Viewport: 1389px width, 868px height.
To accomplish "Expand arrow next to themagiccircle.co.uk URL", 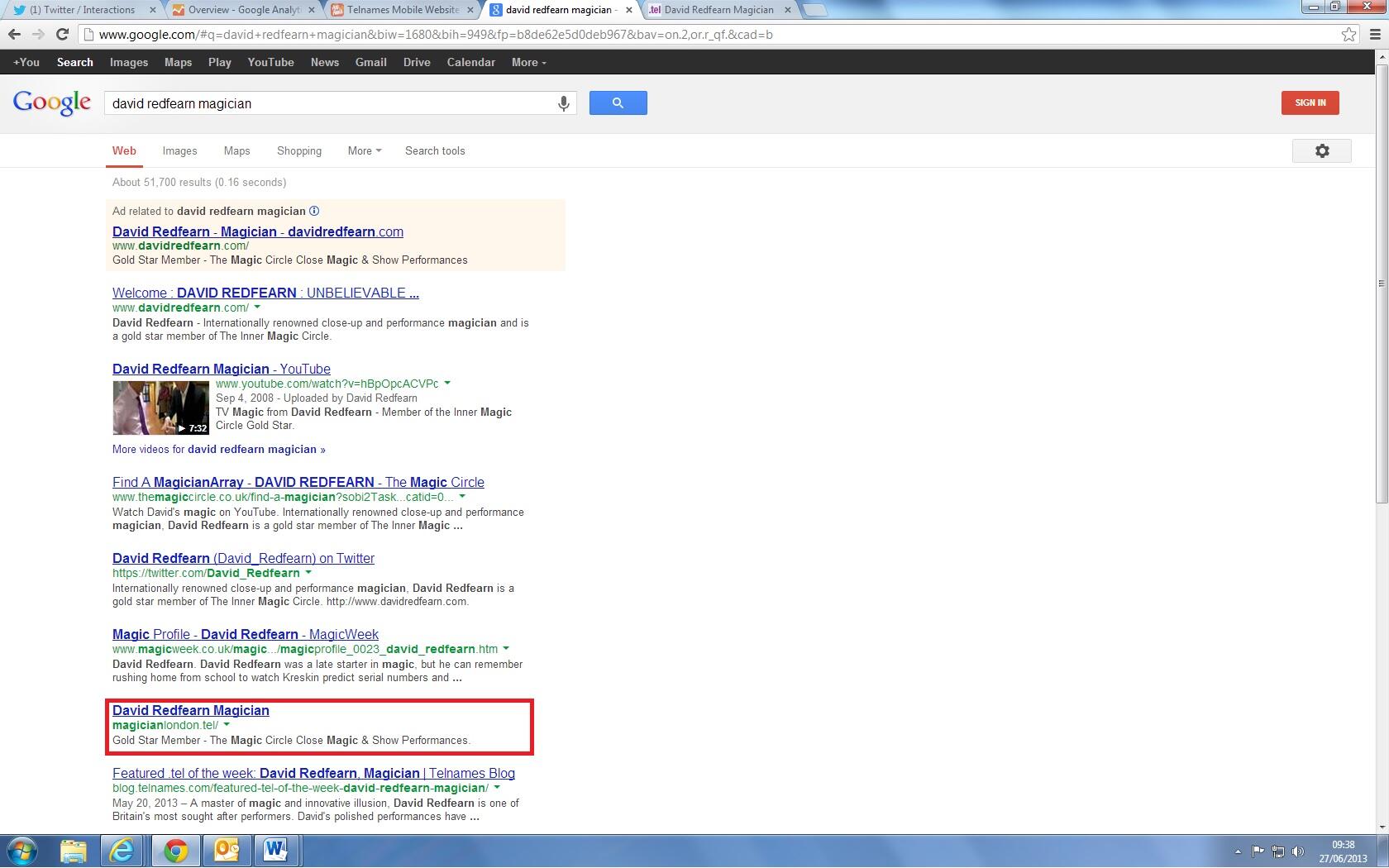I will click(x=462, y=498).
